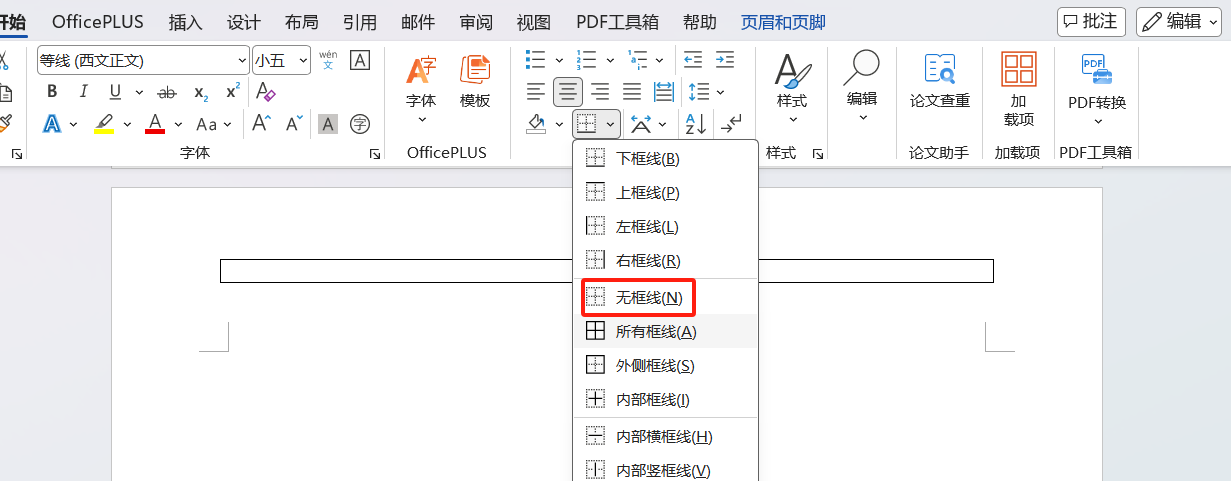Expand shading paint bucket dropdown arrow

[x=559, y=125]
